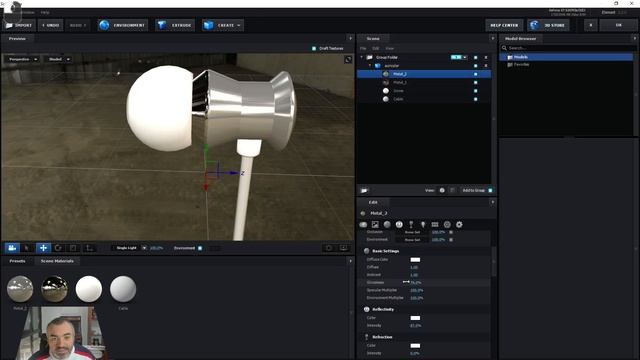Click the Redo button
This screenshot has height=360, width=640.
click(x=78, y=25)
